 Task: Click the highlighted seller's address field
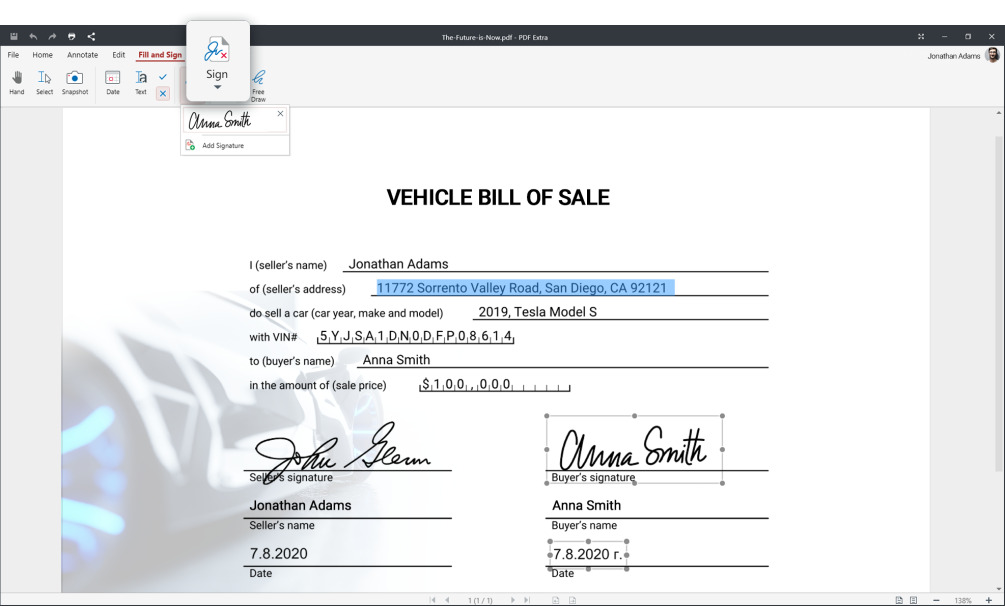[x=525, y=288]
